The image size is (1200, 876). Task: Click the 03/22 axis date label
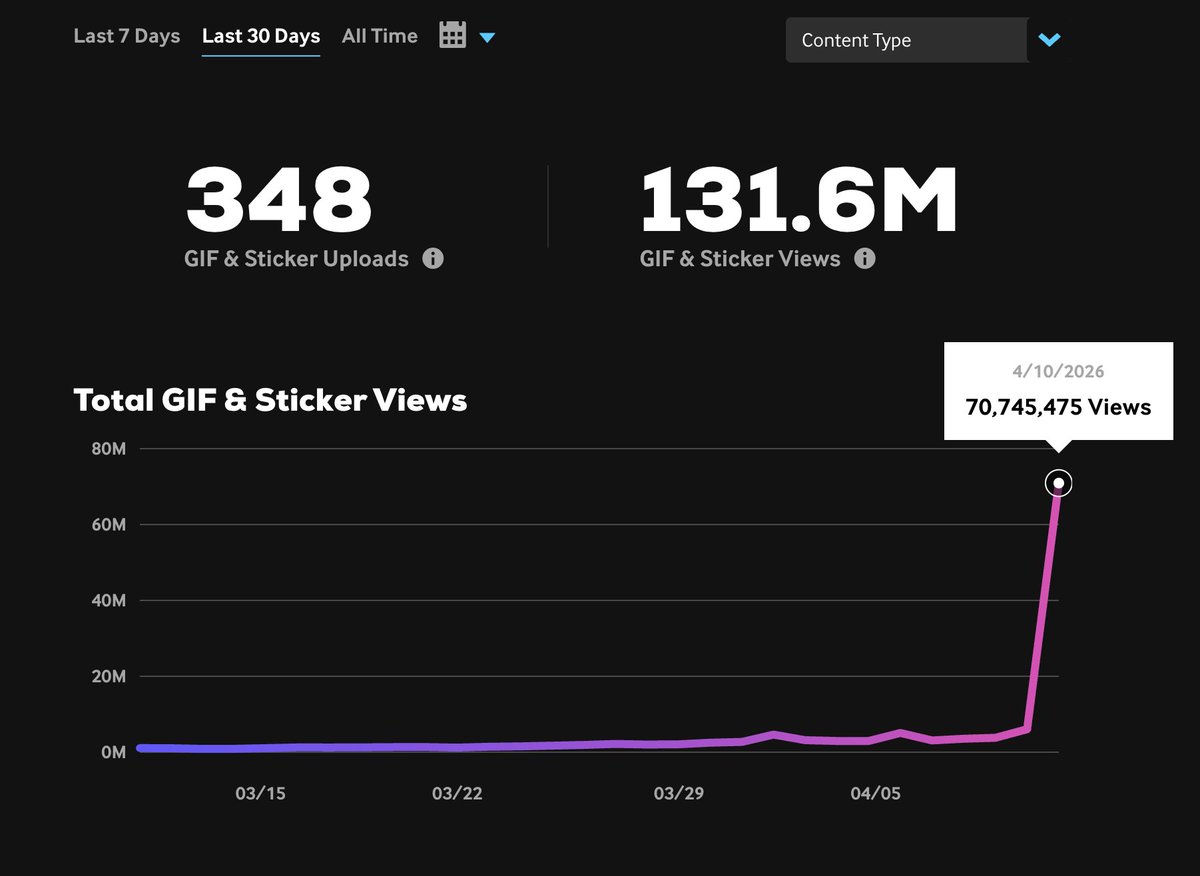457,794
